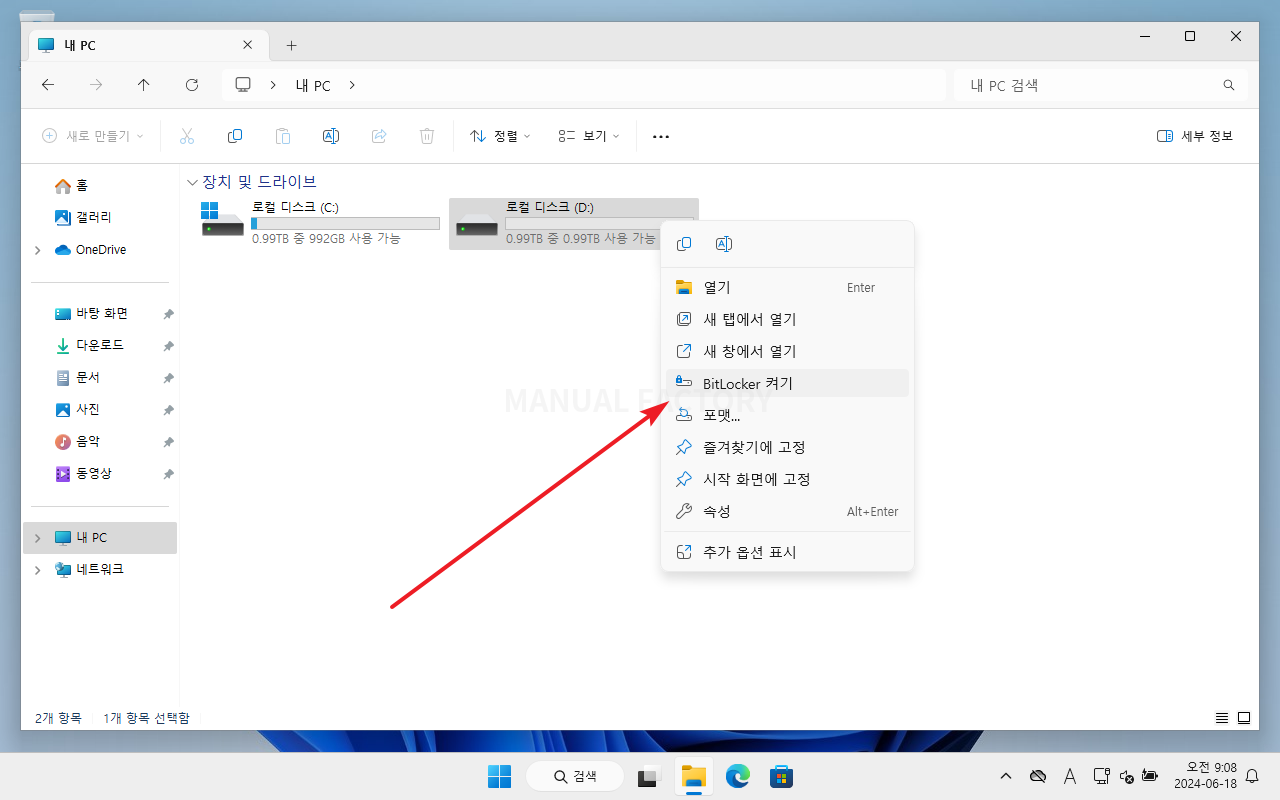Open Task View from the taskbar
Screen dimensions: 1280x800
[x=650, y=776]
